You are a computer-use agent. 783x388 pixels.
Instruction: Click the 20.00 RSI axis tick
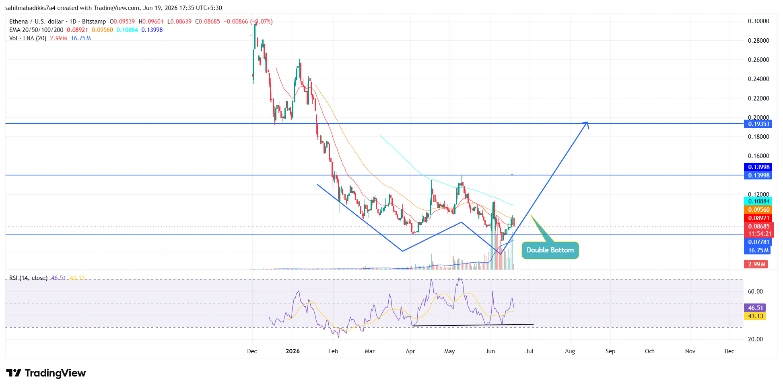click(x=755, y=340)
